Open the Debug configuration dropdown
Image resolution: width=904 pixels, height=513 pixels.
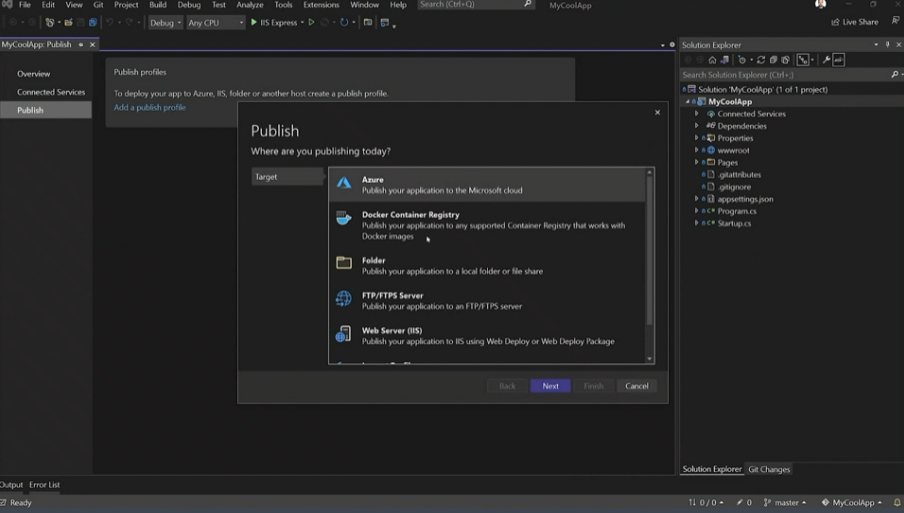click(165, 22)
